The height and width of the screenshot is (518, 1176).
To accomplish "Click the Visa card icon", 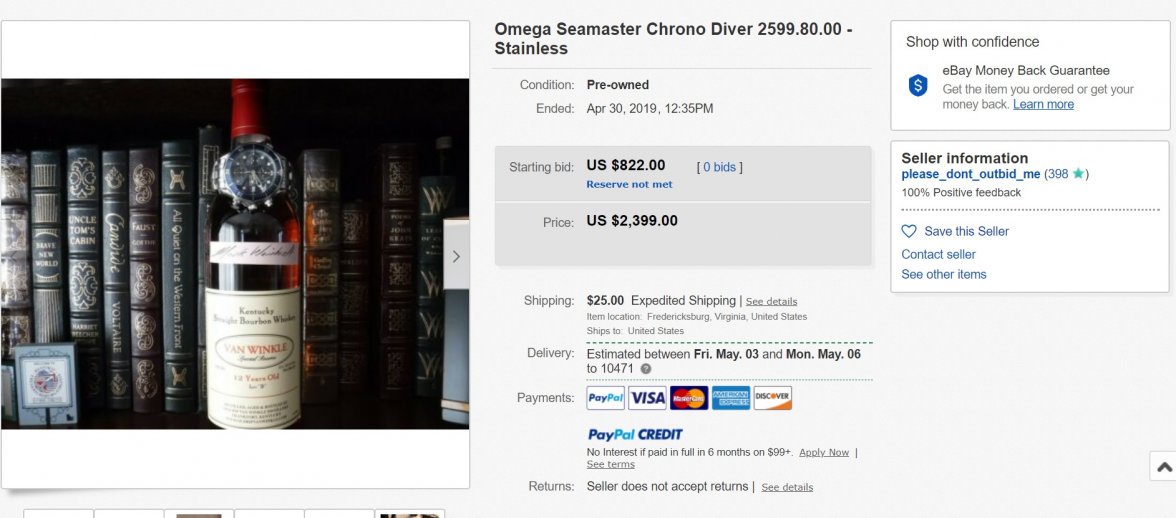I will point(647,398).
